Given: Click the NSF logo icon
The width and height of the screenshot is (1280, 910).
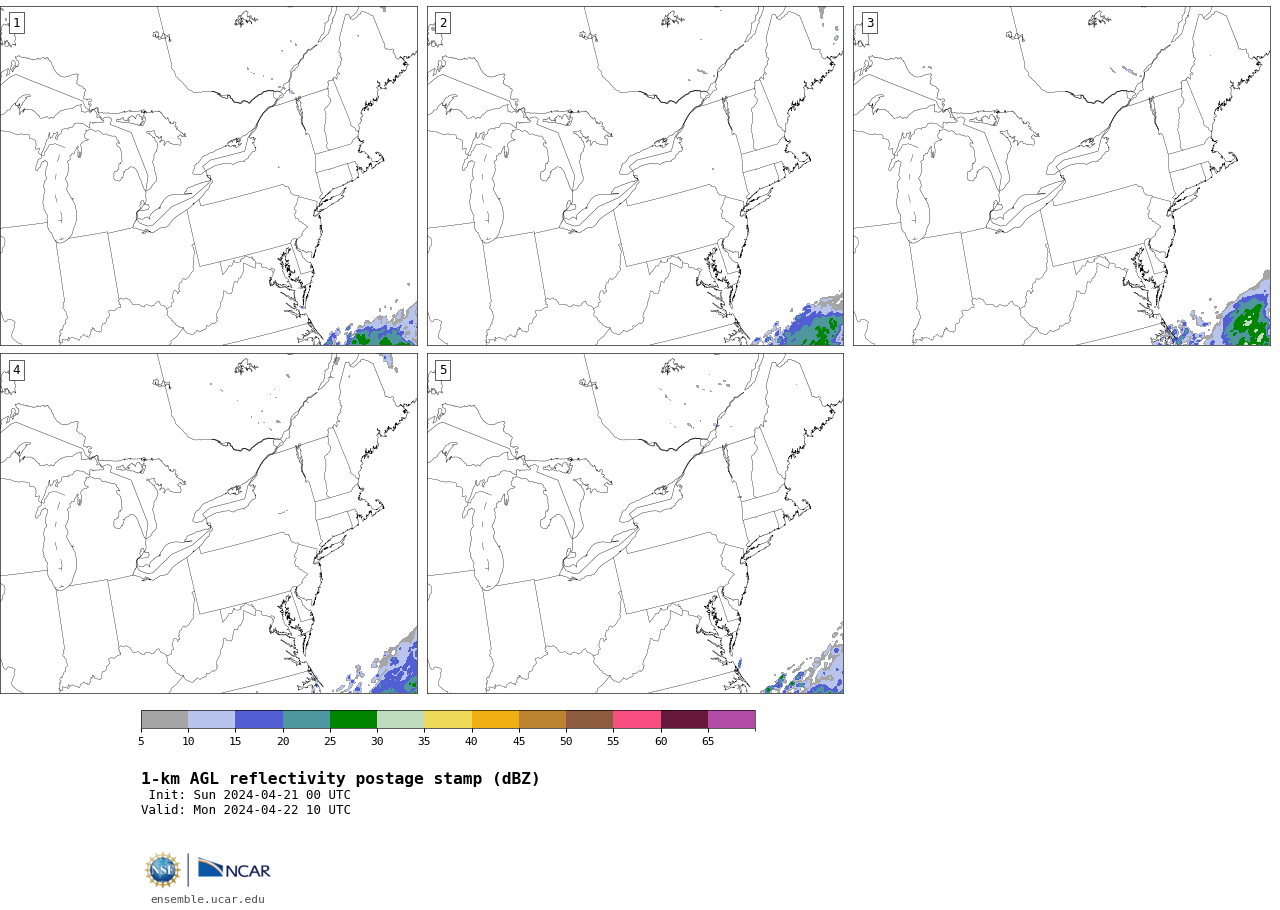Looking at the screenshot, I should point(163,870).
